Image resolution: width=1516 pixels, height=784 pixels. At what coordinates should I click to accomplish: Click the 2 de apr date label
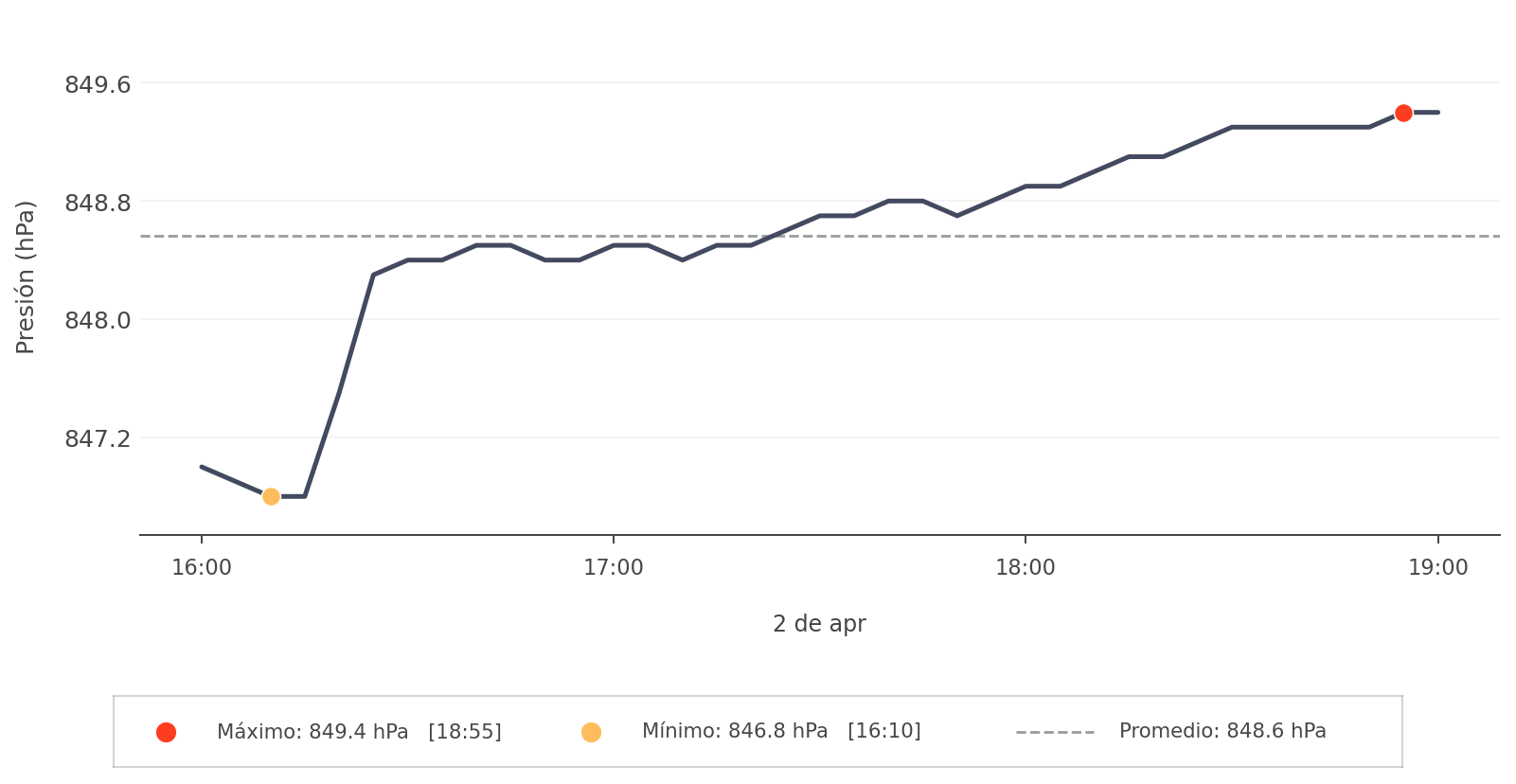[819, 624]
